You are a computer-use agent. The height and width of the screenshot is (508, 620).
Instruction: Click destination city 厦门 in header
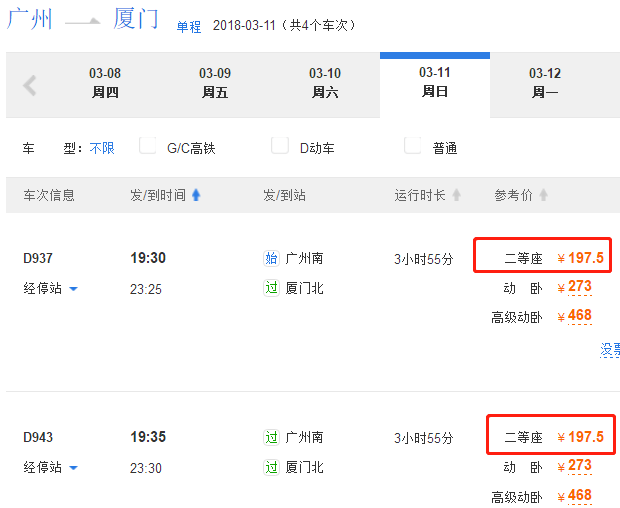tap(136, 19)
